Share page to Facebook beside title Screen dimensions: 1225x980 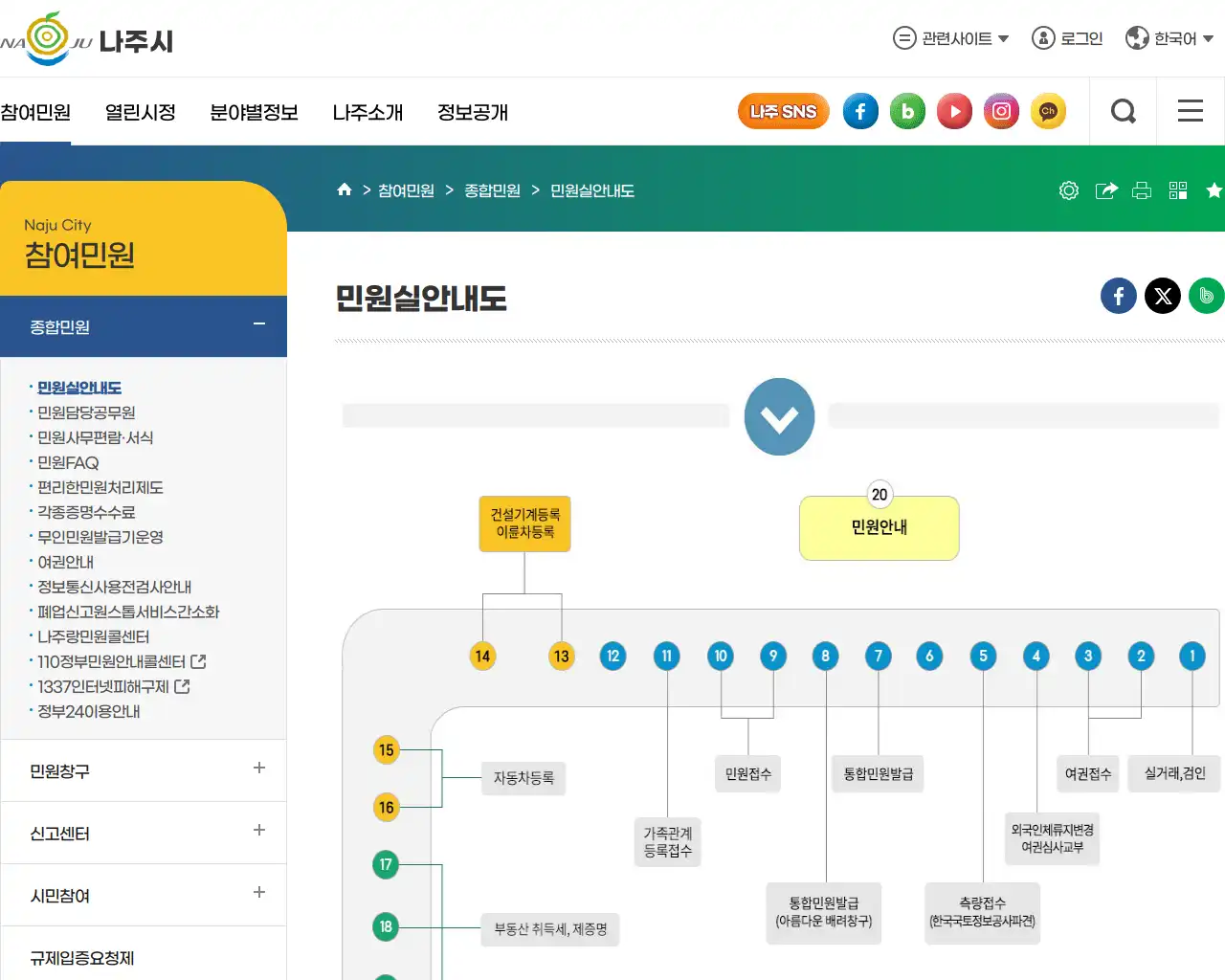point(1119,296)
